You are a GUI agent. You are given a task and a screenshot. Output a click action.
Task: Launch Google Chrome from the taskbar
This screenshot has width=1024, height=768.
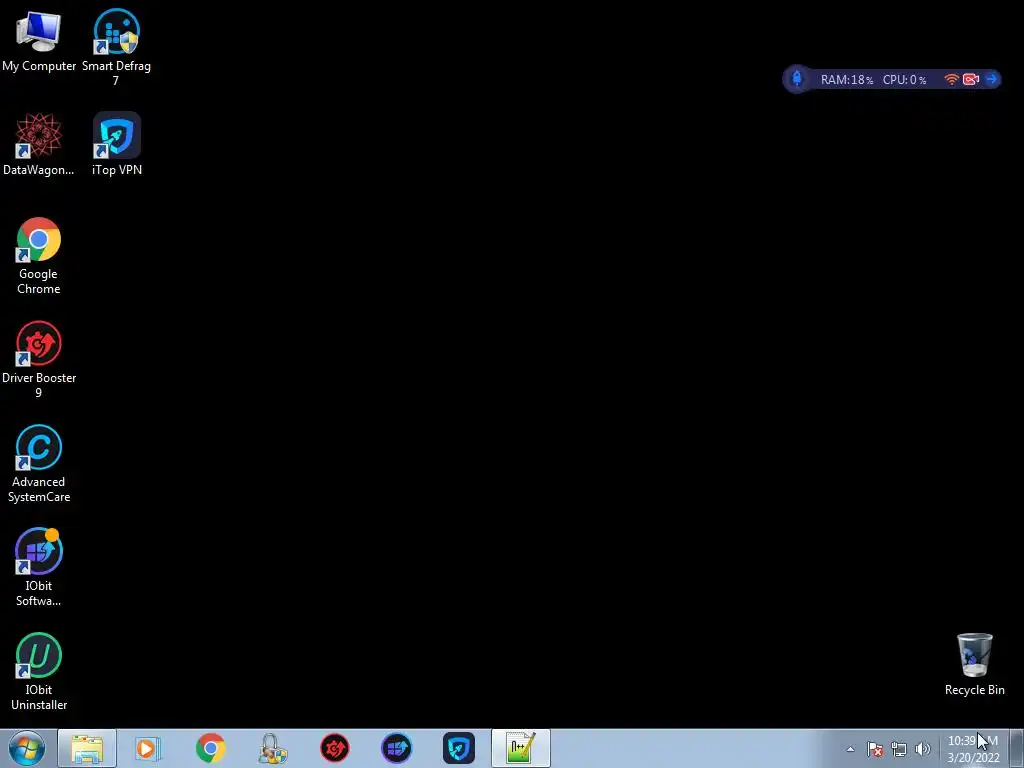pyautogui.click(x=210, y=748)
